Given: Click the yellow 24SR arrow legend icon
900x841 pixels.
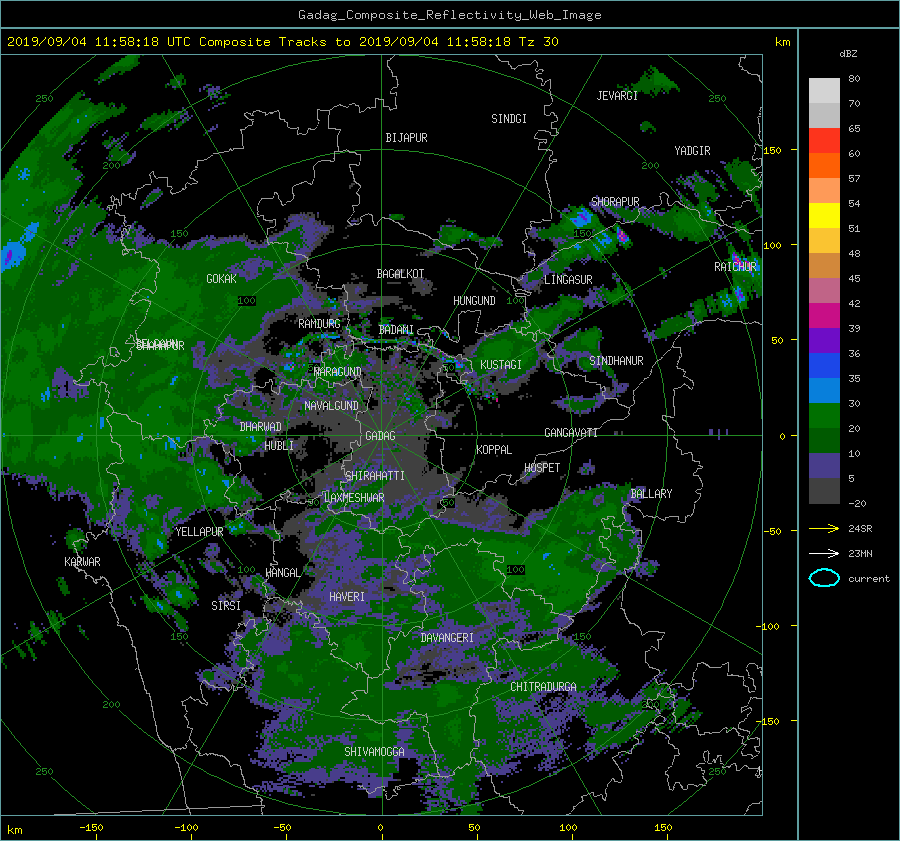Looking at the screenshot, I should click(824, 528).
